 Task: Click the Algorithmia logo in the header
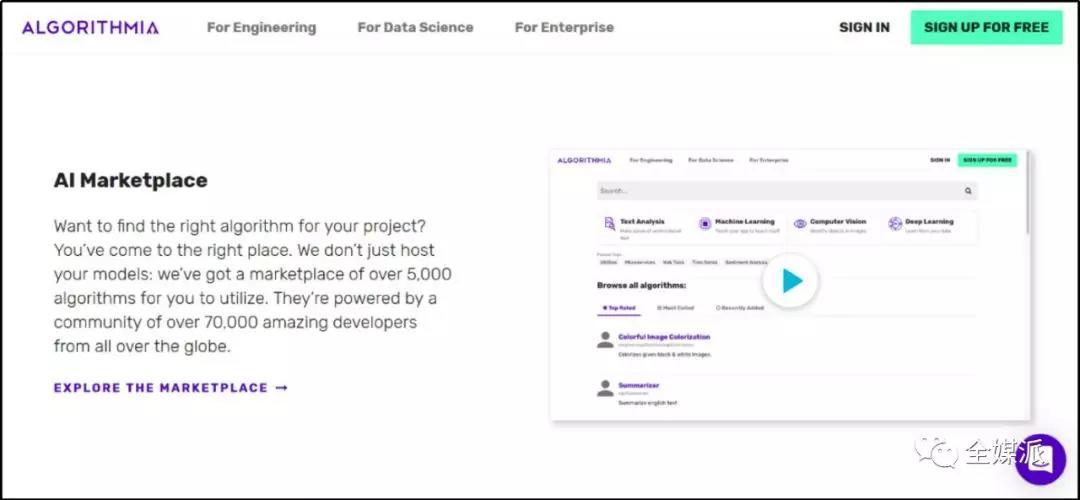(x=90, y=27)
